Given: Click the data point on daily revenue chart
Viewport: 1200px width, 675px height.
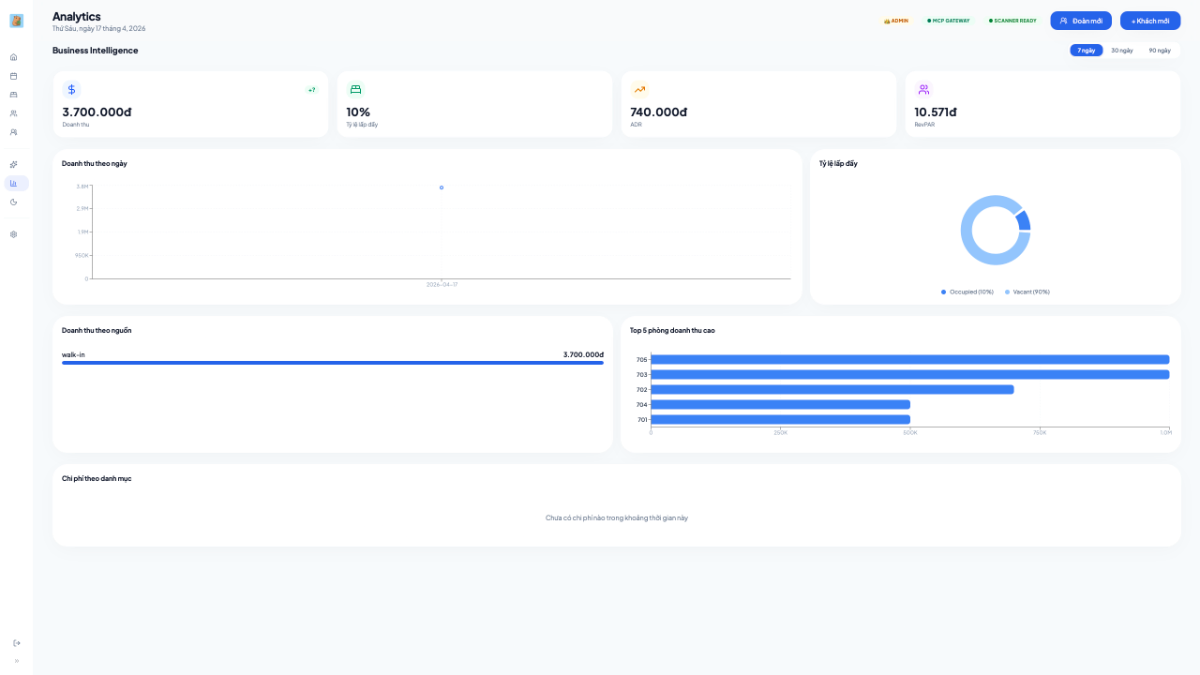Looking at the screenshot, I should (x=441, y=187).
